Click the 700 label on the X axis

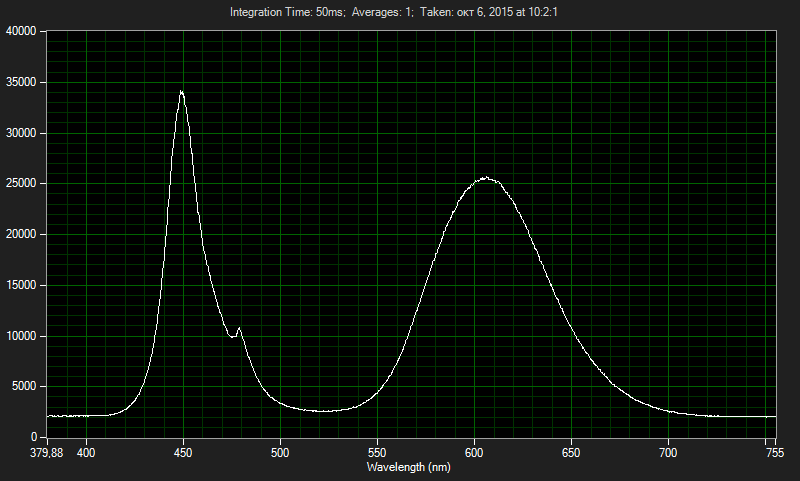point(668,453)
